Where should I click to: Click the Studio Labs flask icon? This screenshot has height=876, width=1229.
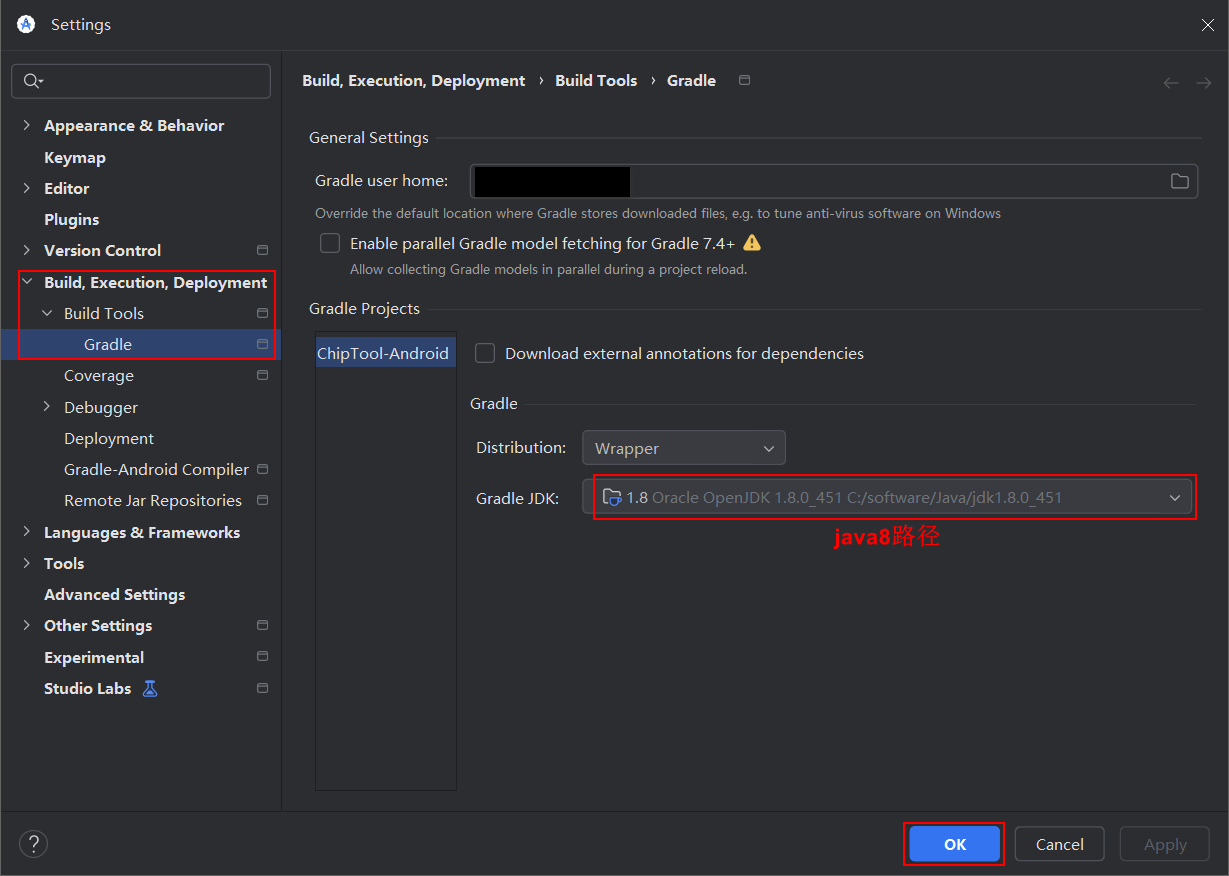(150, 688)
